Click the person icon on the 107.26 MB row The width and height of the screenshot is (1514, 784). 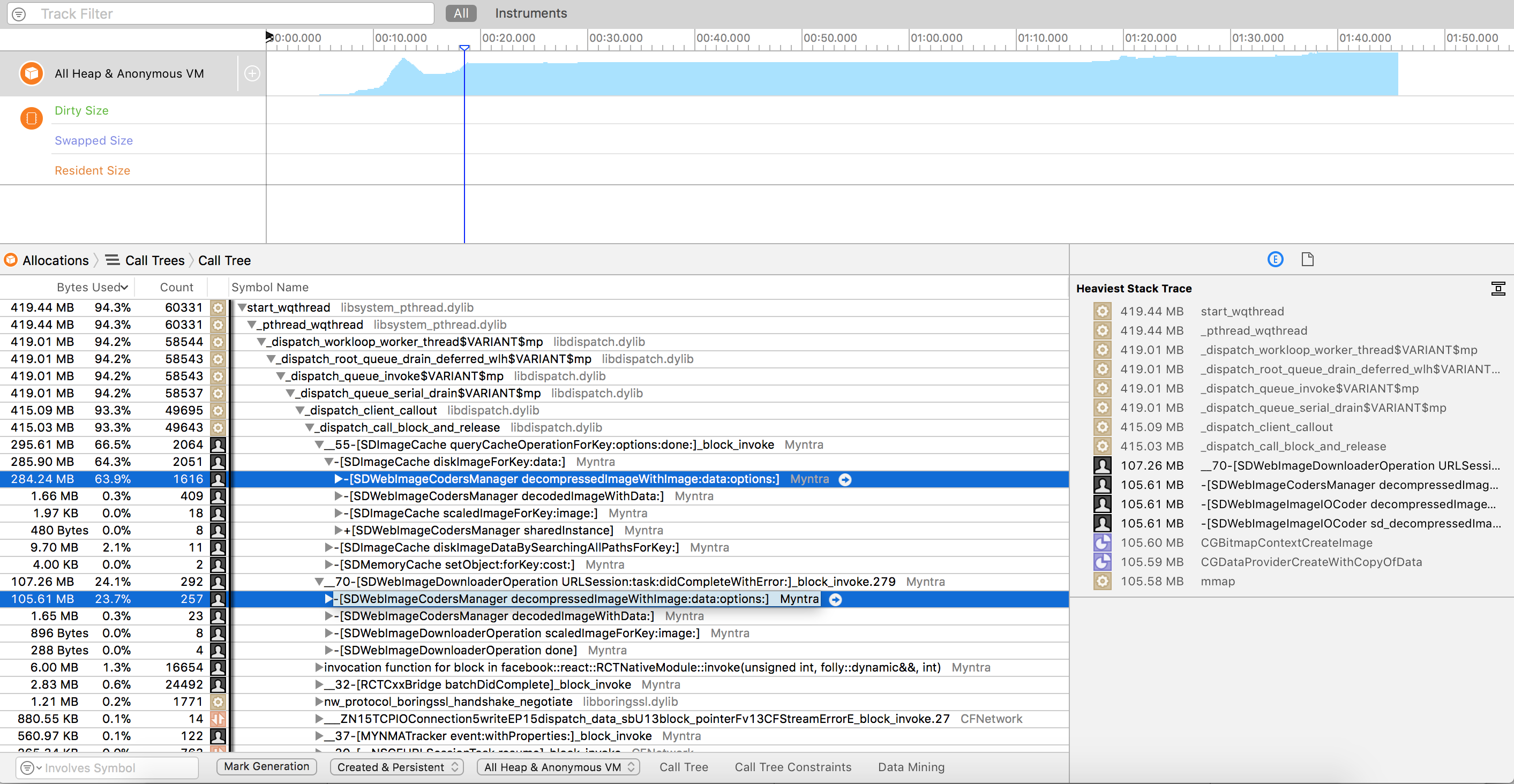(x=218, y=582)
